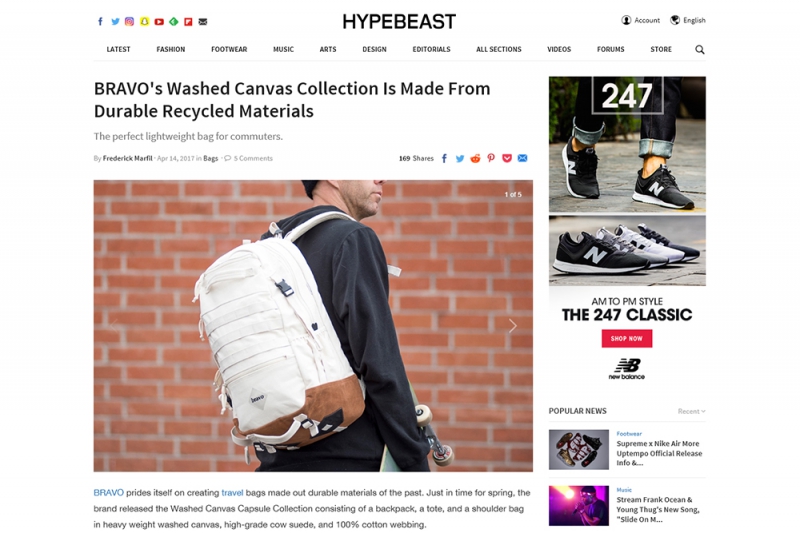800x533 pixels.
Task: Open the Snapchat icon in header
Action: (x=144, y=21)
